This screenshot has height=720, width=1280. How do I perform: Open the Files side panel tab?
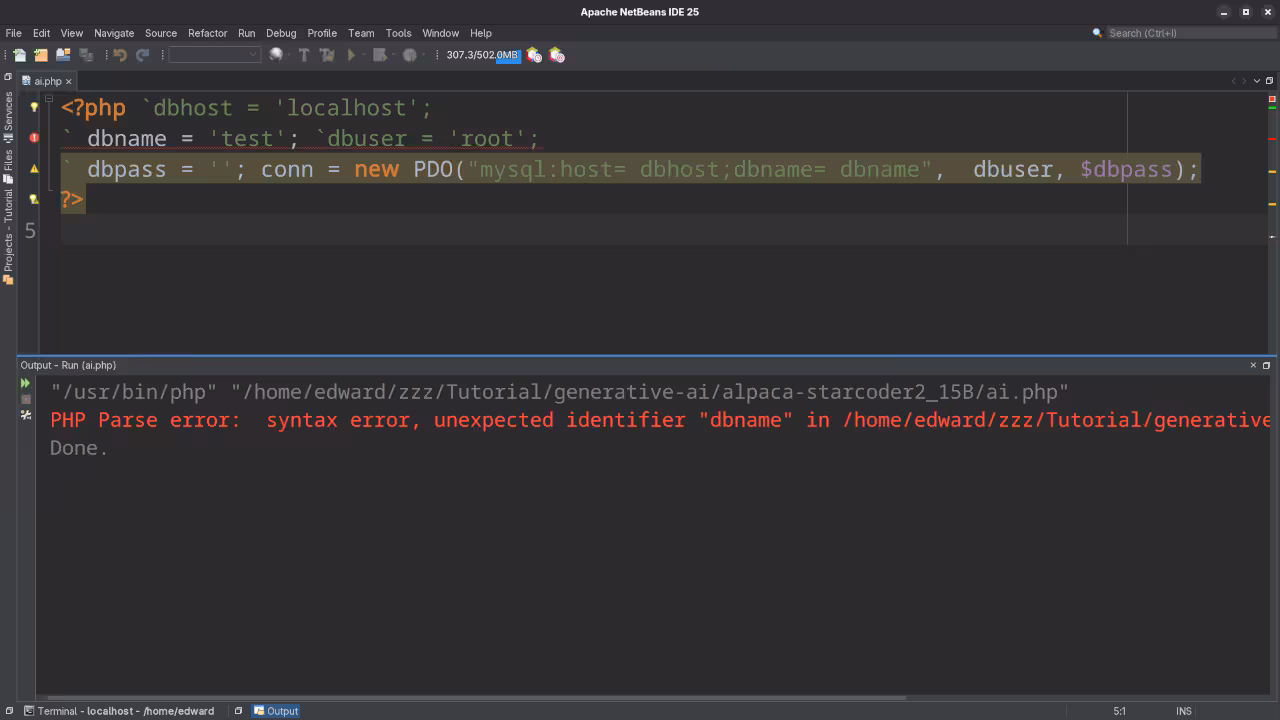(x=8, y=166)
